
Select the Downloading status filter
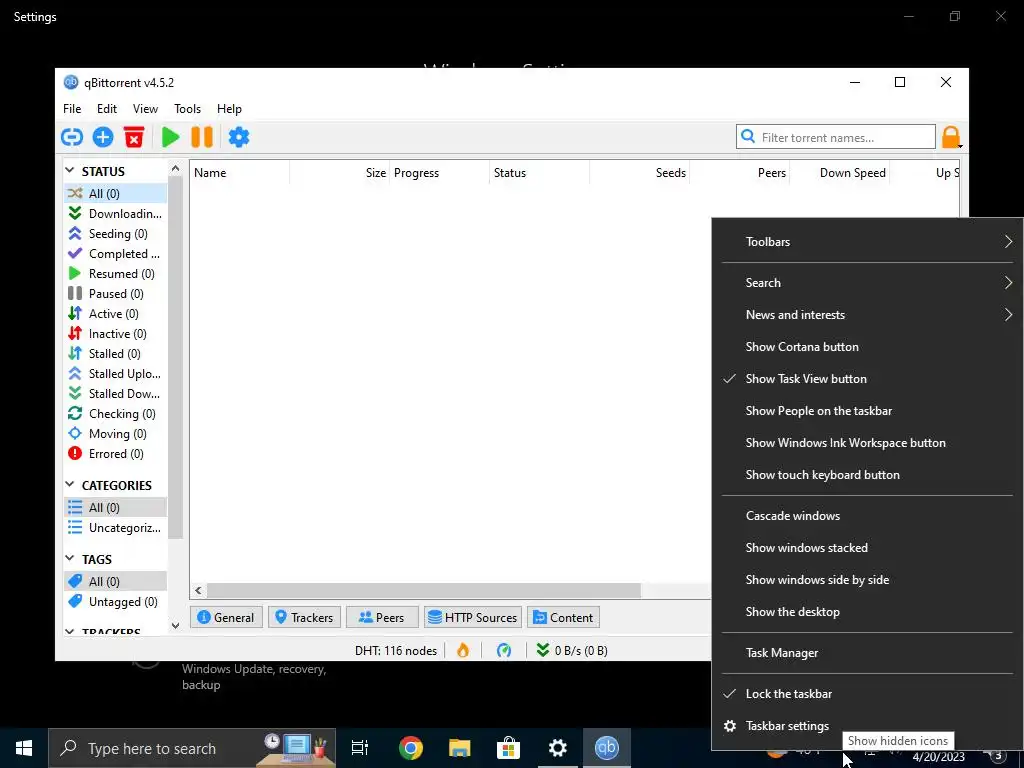[x=115, y=214]
